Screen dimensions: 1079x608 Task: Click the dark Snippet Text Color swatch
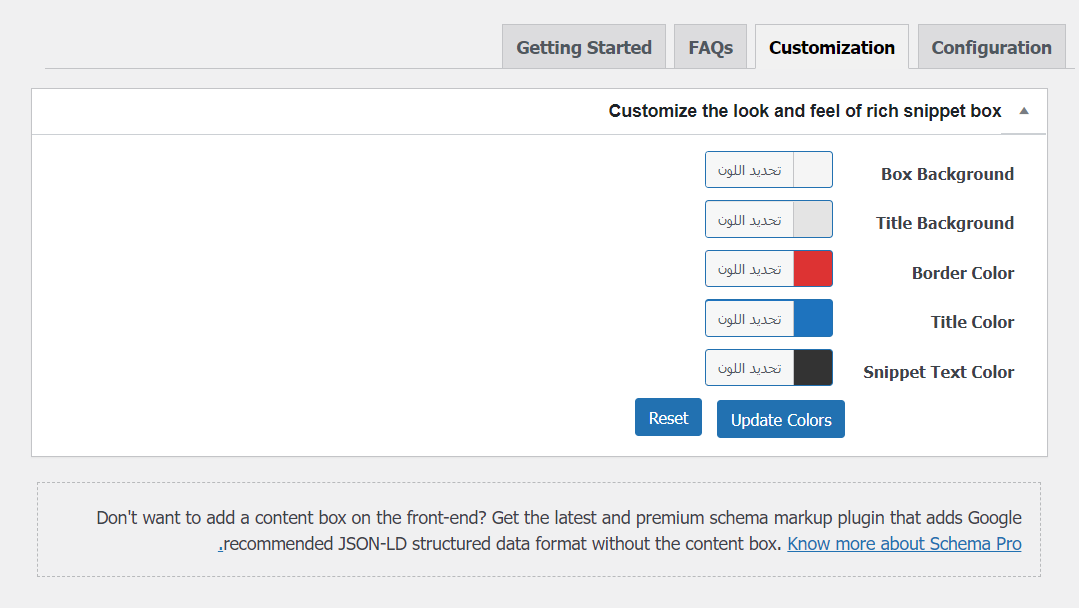point(813,368)
